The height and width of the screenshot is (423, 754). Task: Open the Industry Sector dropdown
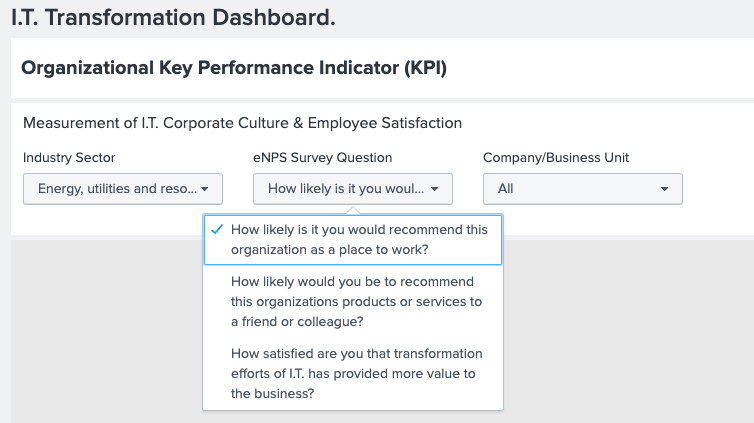123,188
